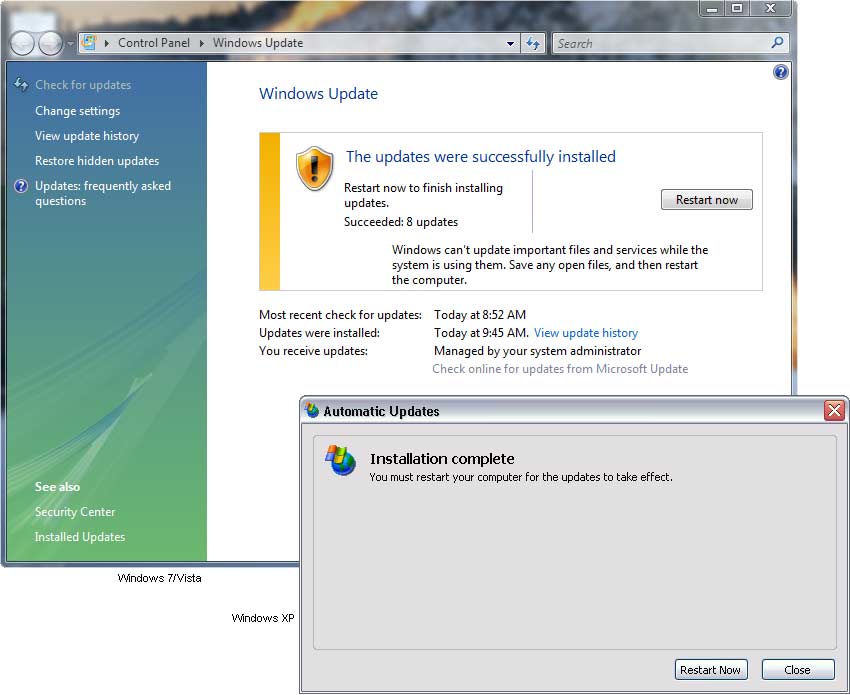Click the 'Installation complete' heading
This screenshot has height=695, width=850.
(x=442, y=459)
